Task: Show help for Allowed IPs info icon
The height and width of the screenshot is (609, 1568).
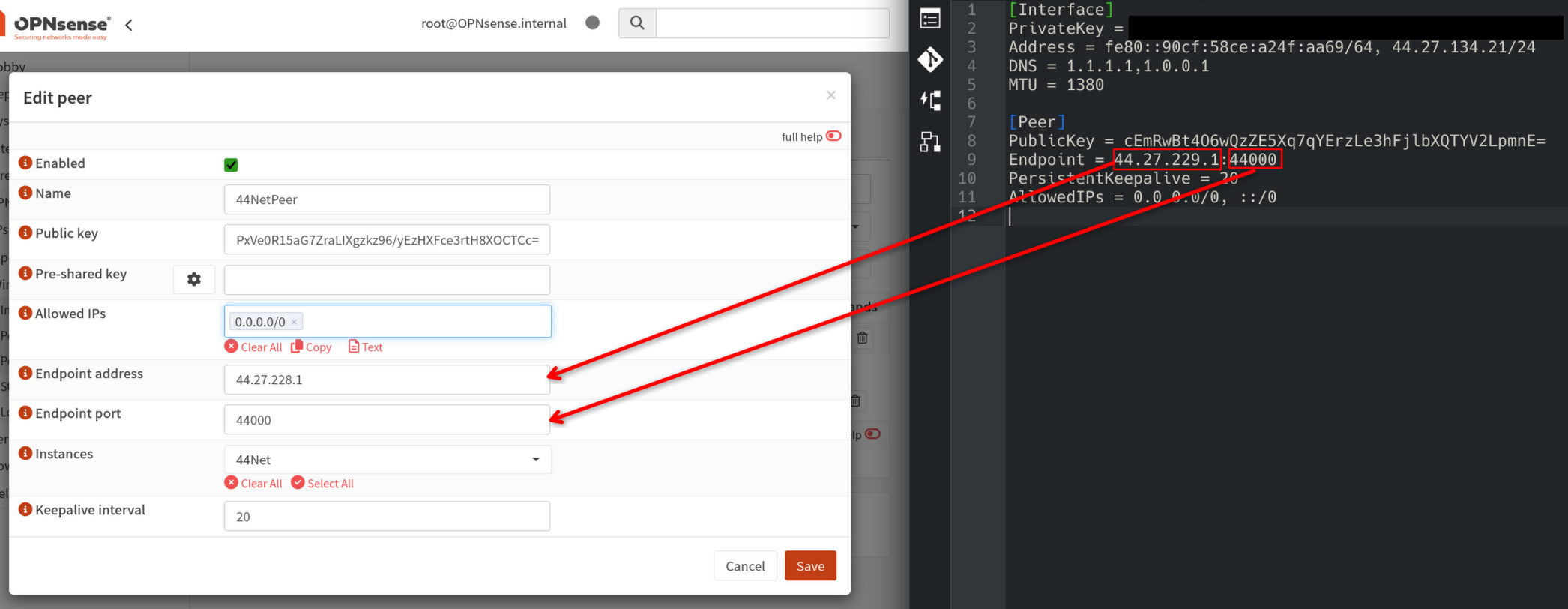Action: pos(25,313)
